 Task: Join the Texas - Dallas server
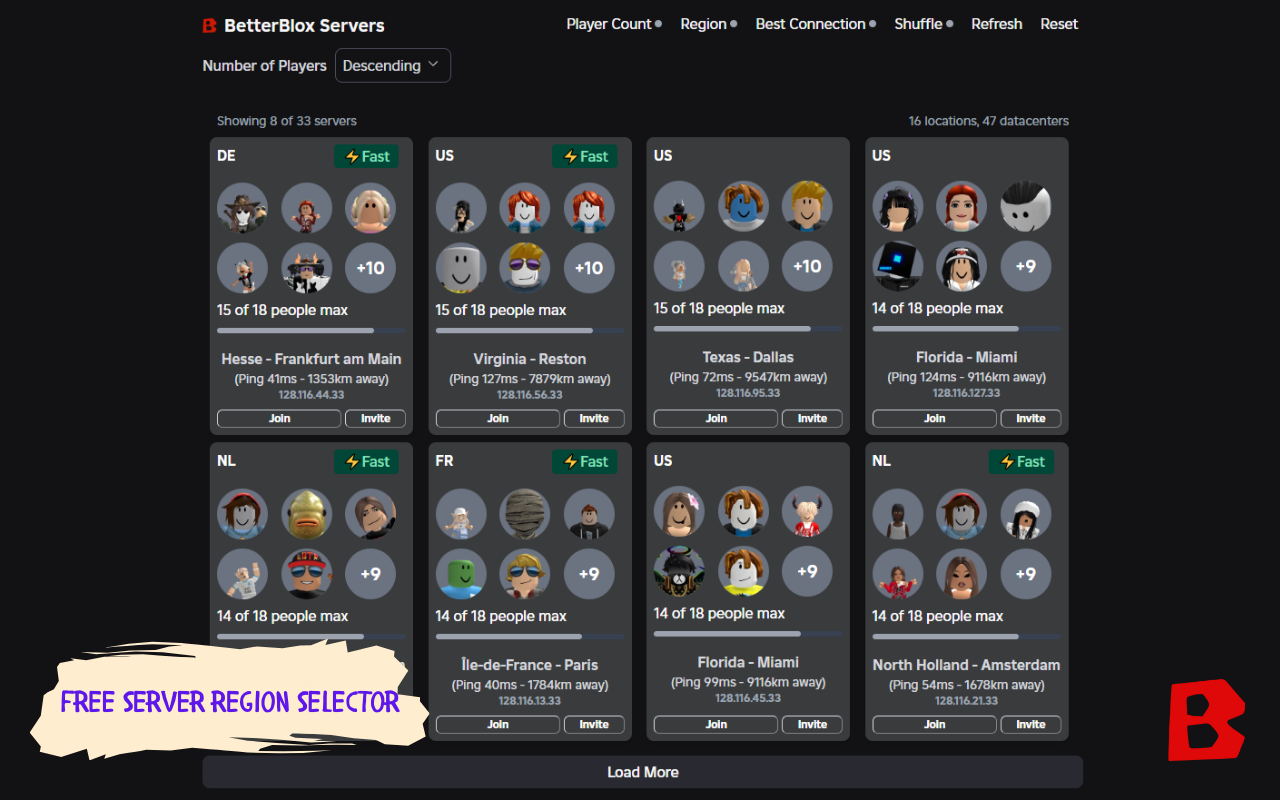(716, 419)
